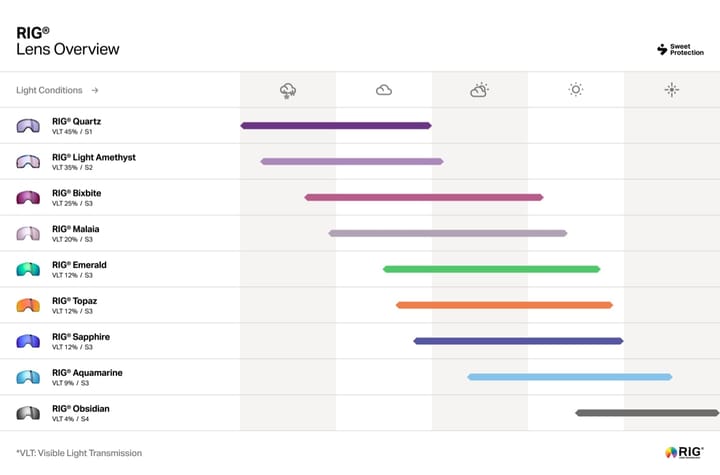The width and height of the screenshot is (720, 475).
Task: Click the RIG Malaia lens thumbnail
Action: pyautogui.click(x=28, y=233)
